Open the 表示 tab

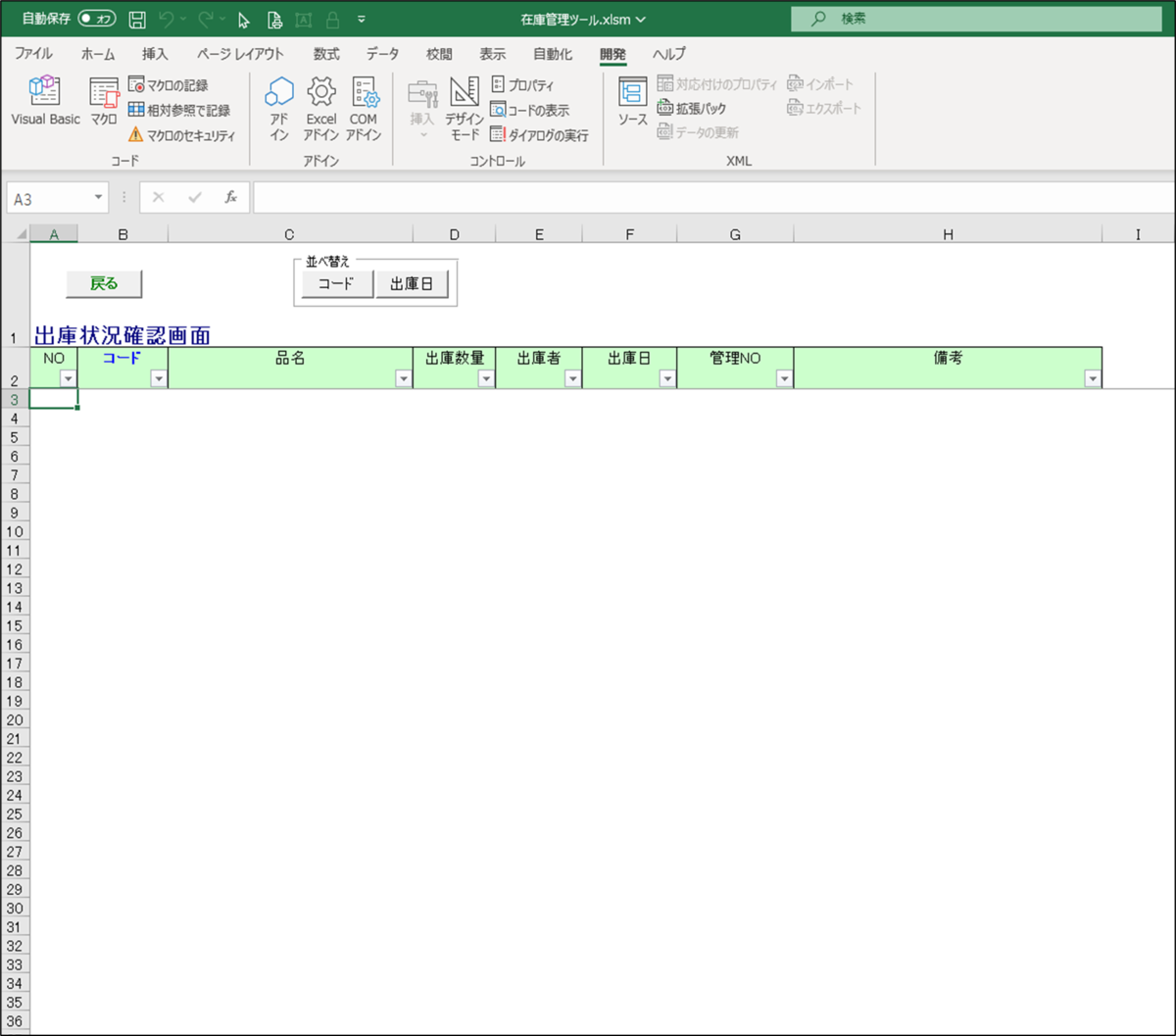click(492, 54)
